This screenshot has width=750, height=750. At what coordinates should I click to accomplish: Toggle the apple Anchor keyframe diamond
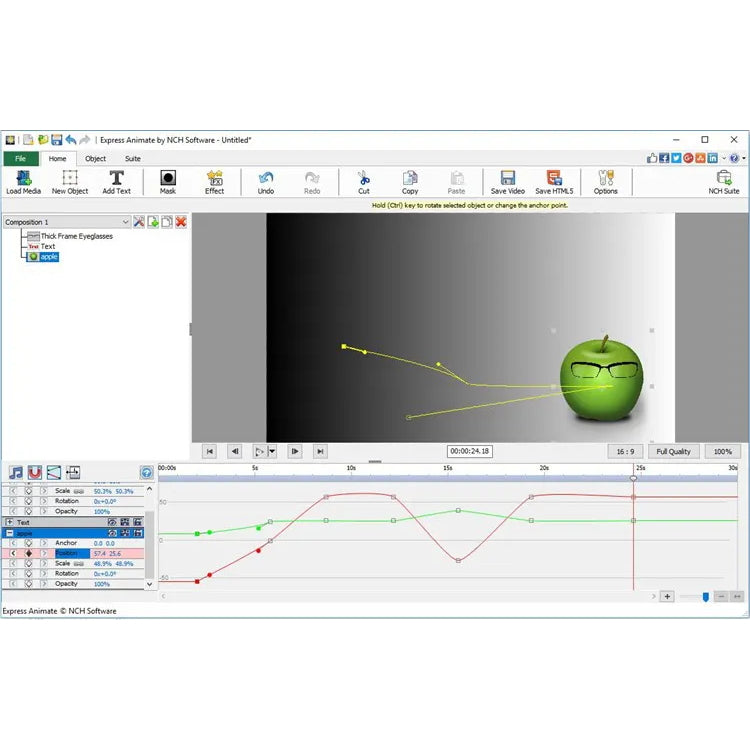pyautogui.click(x=28, y=543)
